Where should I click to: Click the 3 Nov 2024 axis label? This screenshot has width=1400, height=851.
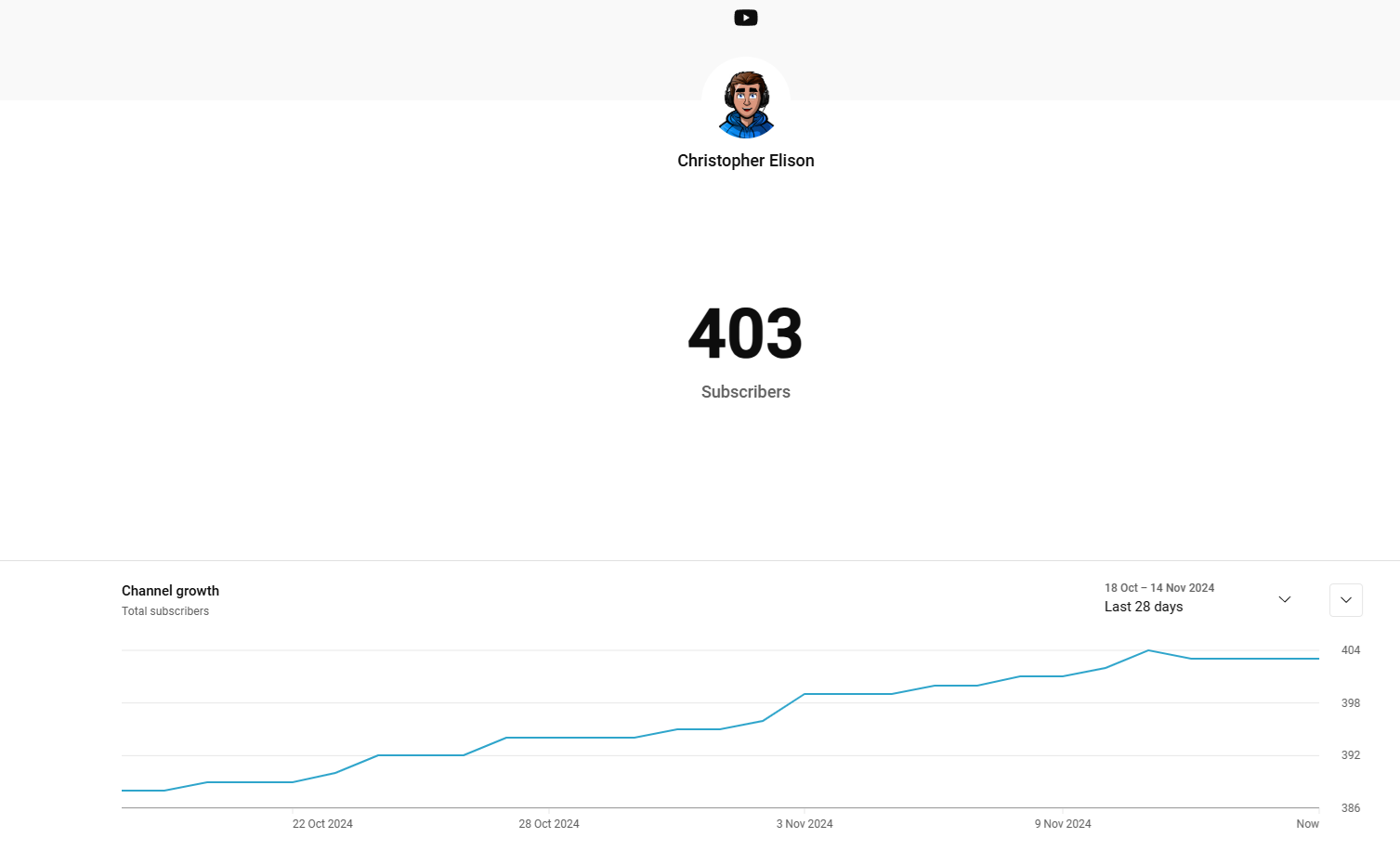pyautogui.click(x=805, y=824)
